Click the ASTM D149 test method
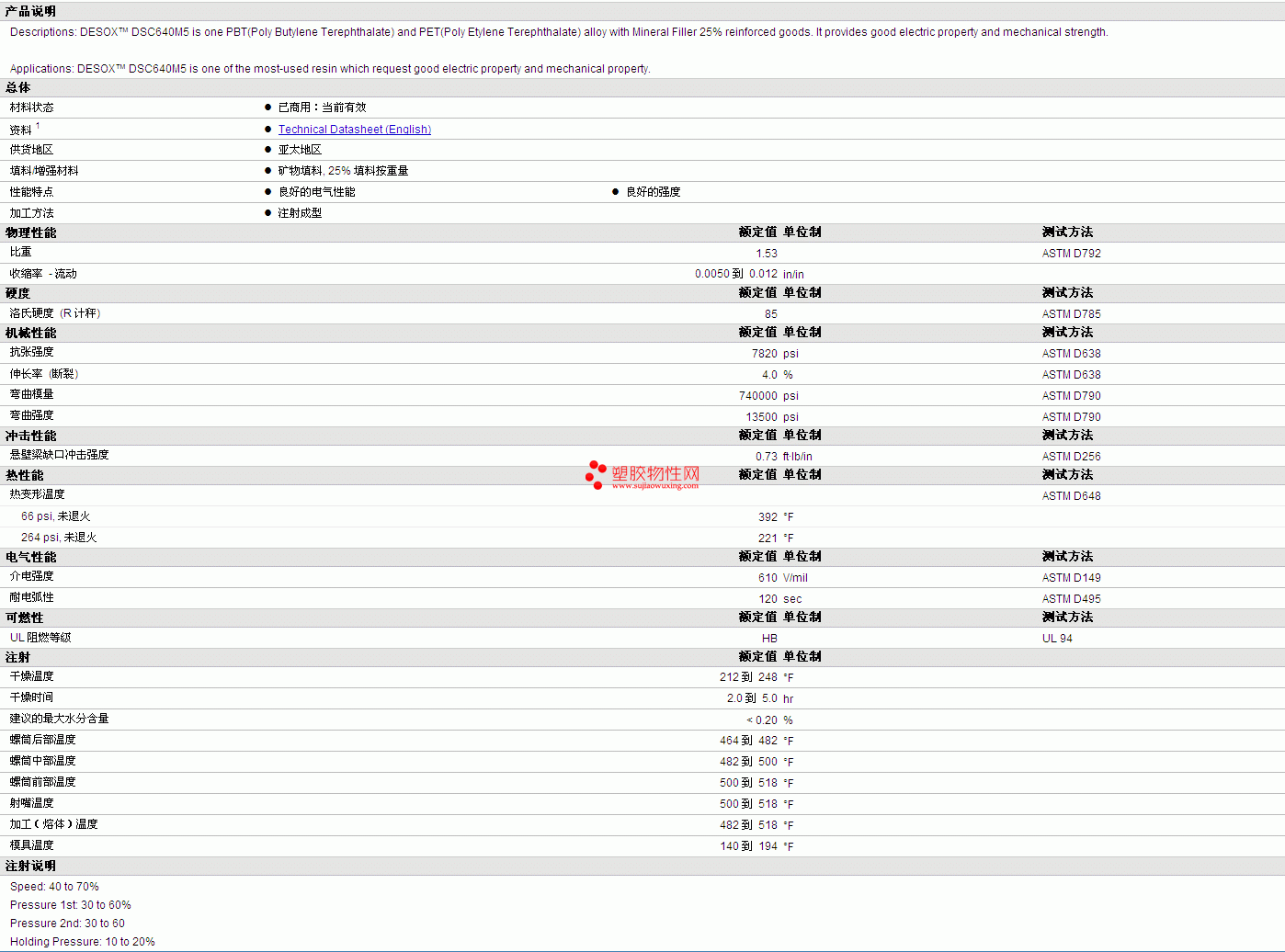This screenshot has height=952, width=1285. pyautogui.click(x=1072, y=578)
